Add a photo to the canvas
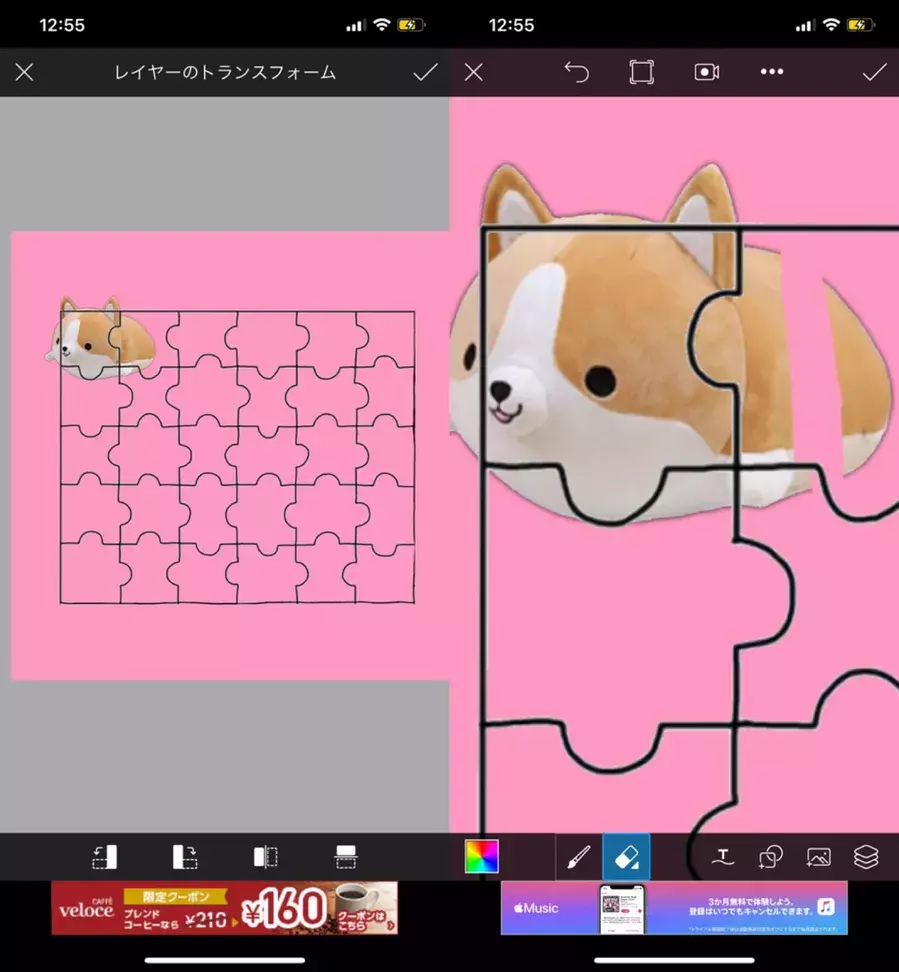899x972 pixels. (819, 857)
